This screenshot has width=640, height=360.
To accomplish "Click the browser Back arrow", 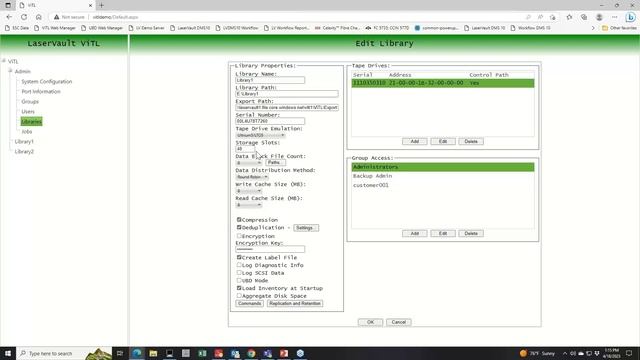I will [x=9, y=17].
